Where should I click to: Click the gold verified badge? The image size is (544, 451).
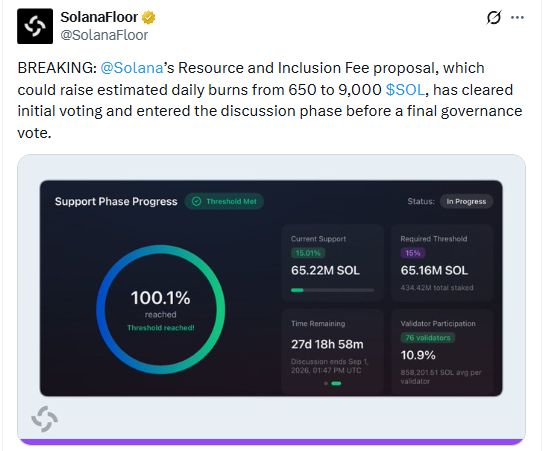(148, 17)
